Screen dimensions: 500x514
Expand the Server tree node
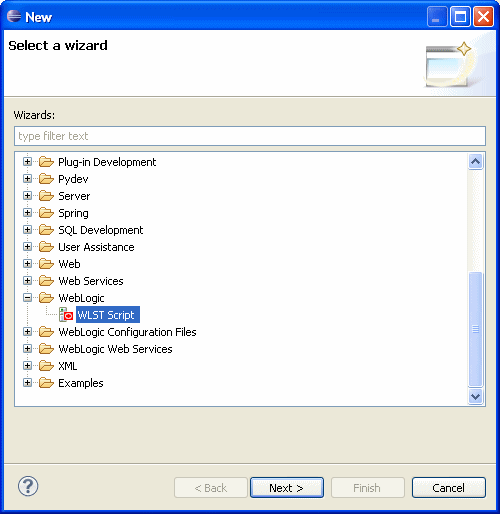(x=27, y=195)
